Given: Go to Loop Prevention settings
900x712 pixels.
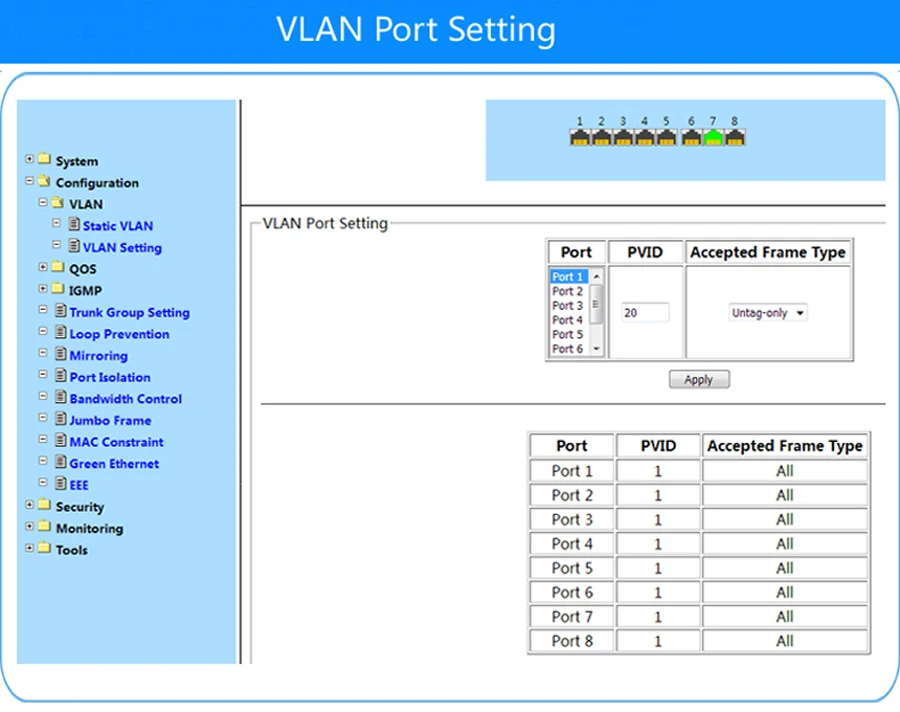Looking at the screenshot, I should (x=119, y=334).
